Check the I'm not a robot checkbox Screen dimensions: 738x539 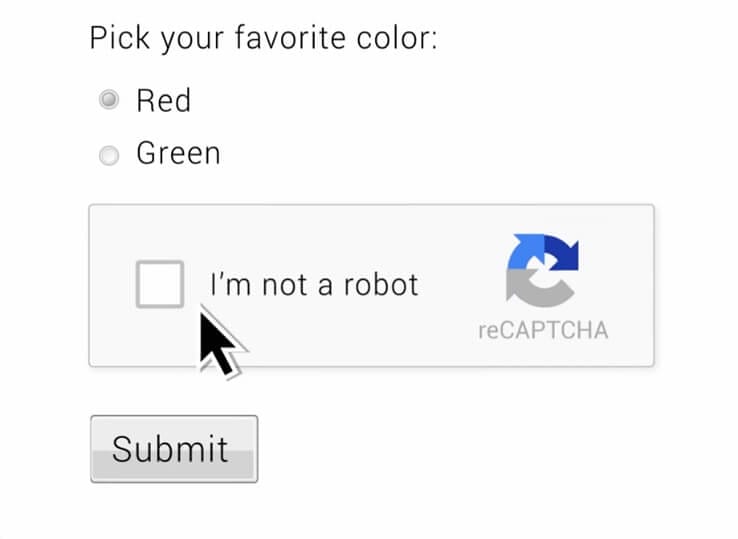(160, 284)
